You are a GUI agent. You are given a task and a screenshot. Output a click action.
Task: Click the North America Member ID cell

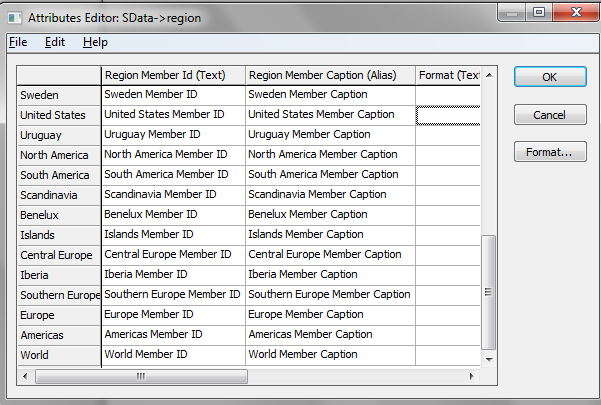[173, 155]
